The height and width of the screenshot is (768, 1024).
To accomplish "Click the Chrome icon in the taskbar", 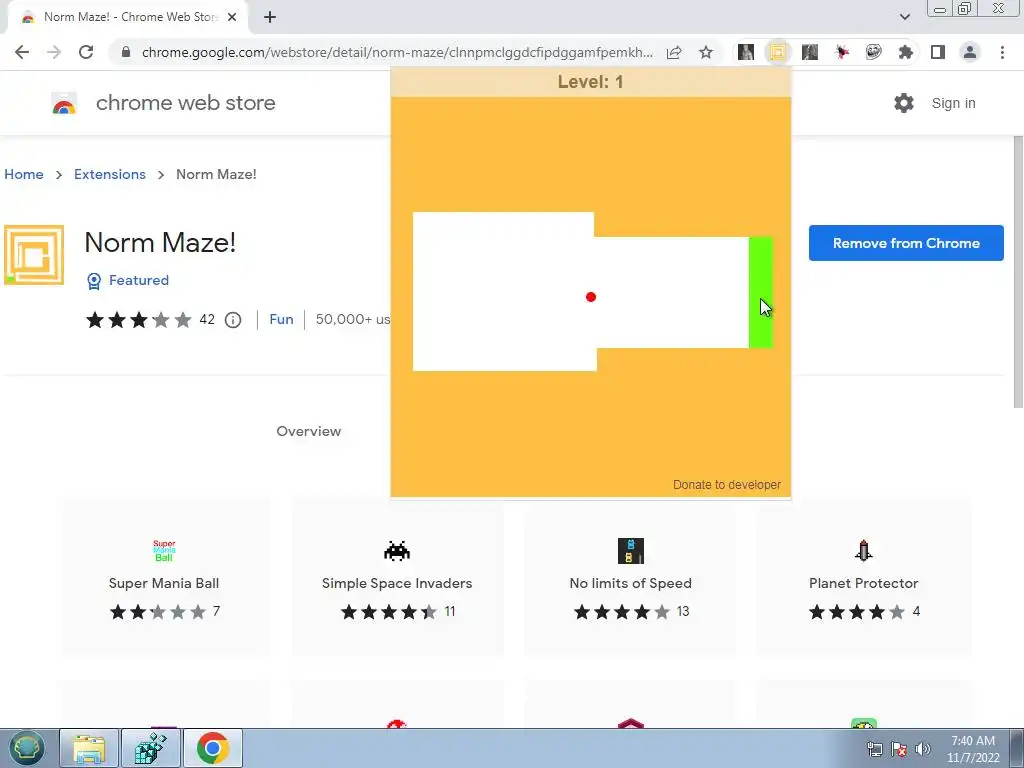I will pyautogui.click(x=212, y=748).
